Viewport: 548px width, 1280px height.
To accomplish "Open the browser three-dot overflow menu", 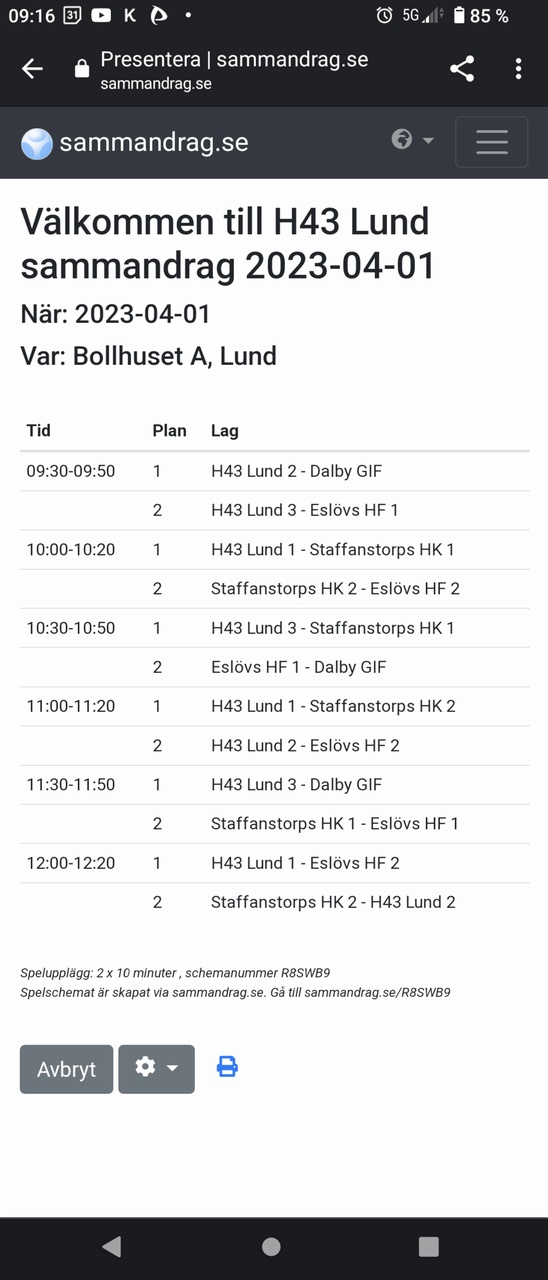I will point(518,69).
